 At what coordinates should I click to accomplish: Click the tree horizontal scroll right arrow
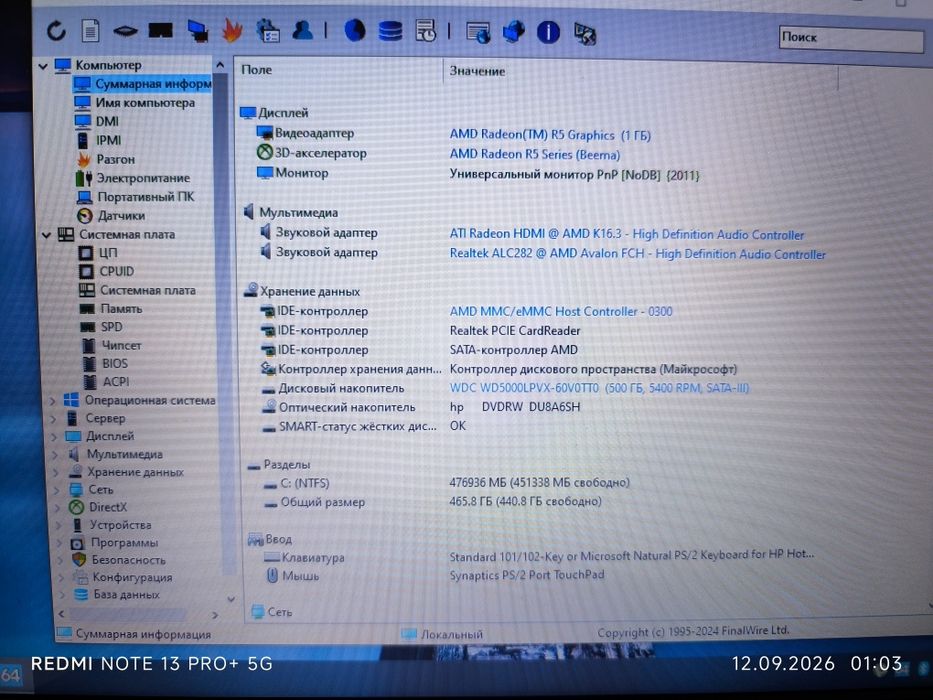click(215, 615)
